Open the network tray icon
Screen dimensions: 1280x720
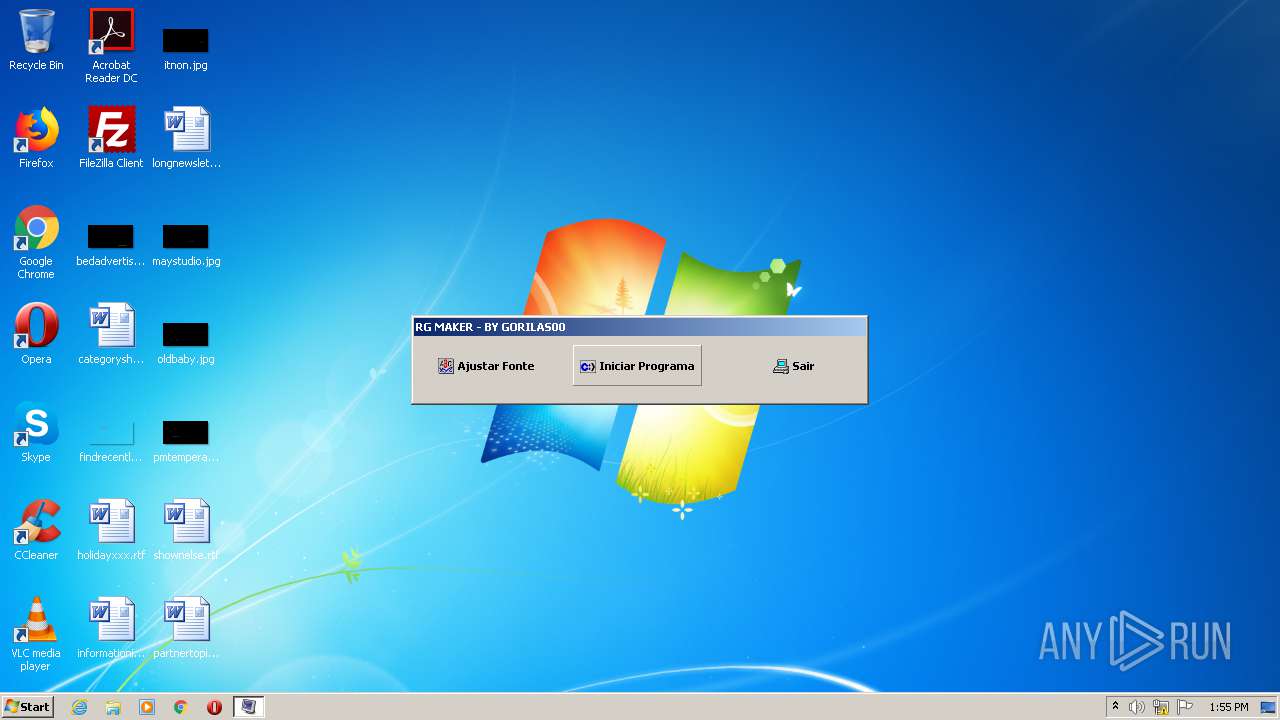click(x=1161, y=707)
